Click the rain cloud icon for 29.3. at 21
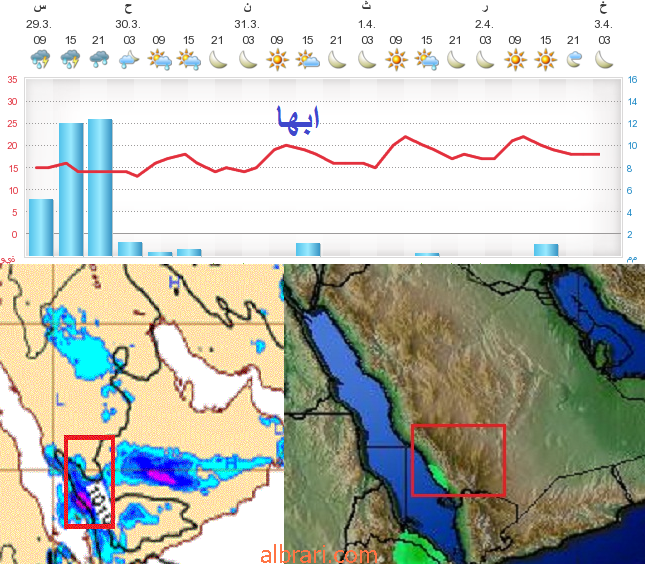 99,59
